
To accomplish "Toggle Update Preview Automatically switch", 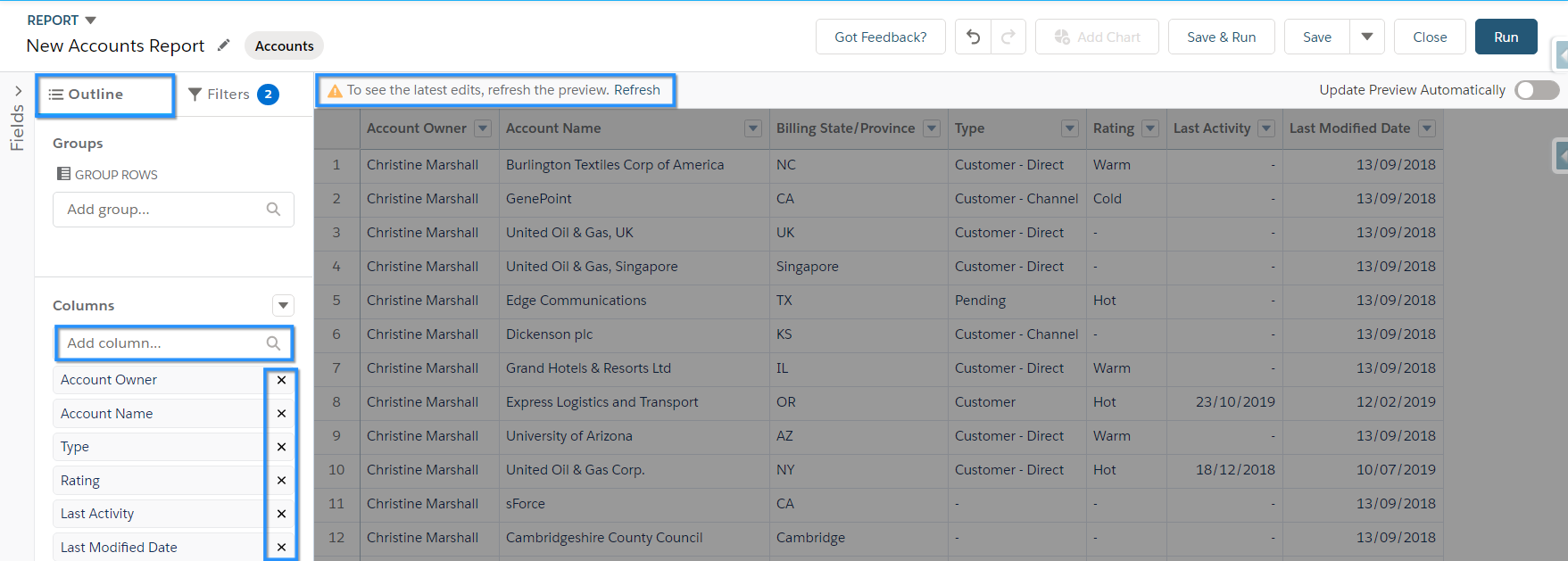I will coord(1537,90).
